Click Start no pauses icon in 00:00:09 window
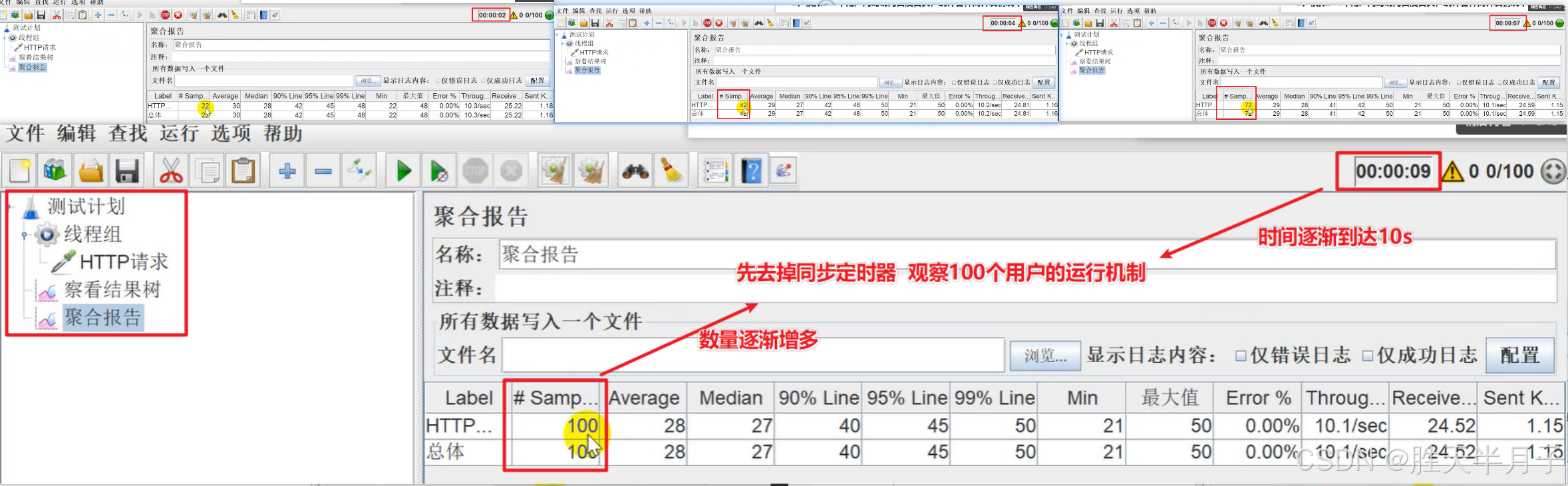1568x486 pixels. pyautogui.click(x=439, y=170)
